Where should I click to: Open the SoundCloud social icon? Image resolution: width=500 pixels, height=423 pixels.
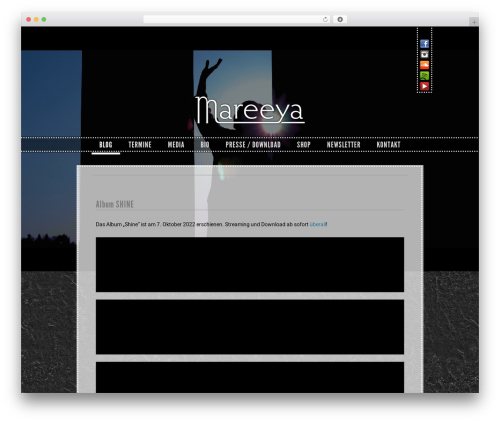point(424,65)
